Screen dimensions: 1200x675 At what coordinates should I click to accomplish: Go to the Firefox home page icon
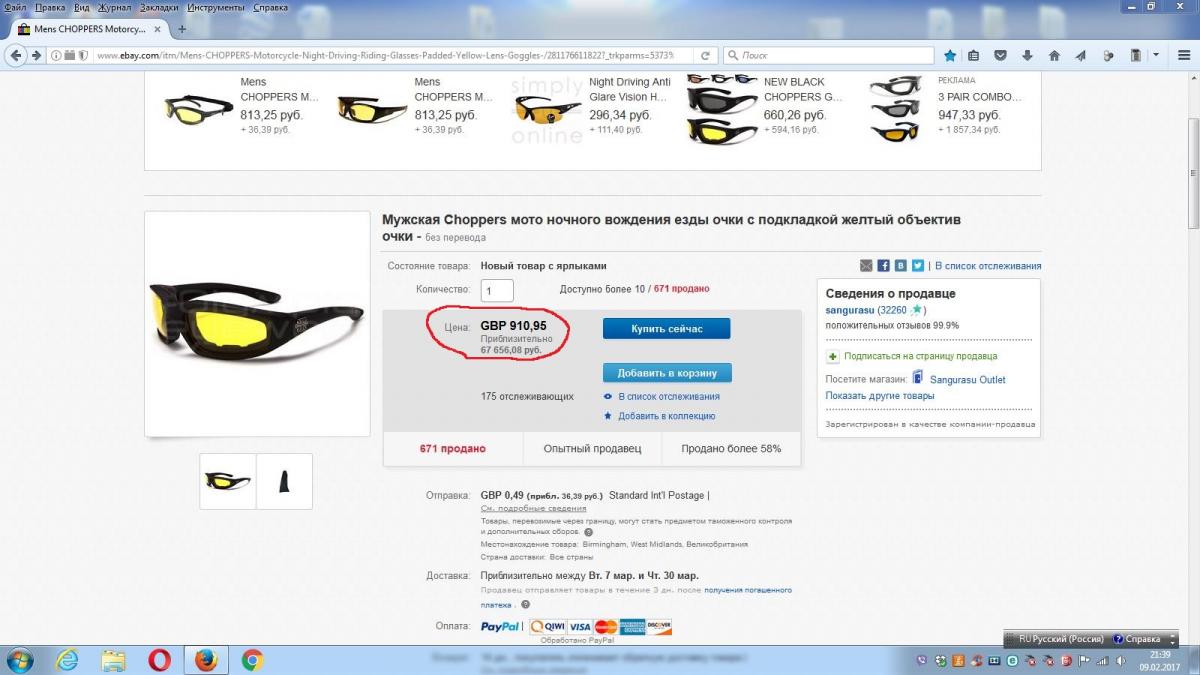coord(1054,55)
